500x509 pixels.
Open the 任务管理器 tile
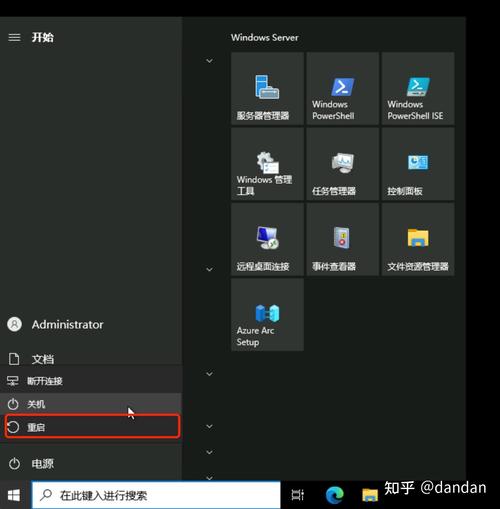coord(343,164)
